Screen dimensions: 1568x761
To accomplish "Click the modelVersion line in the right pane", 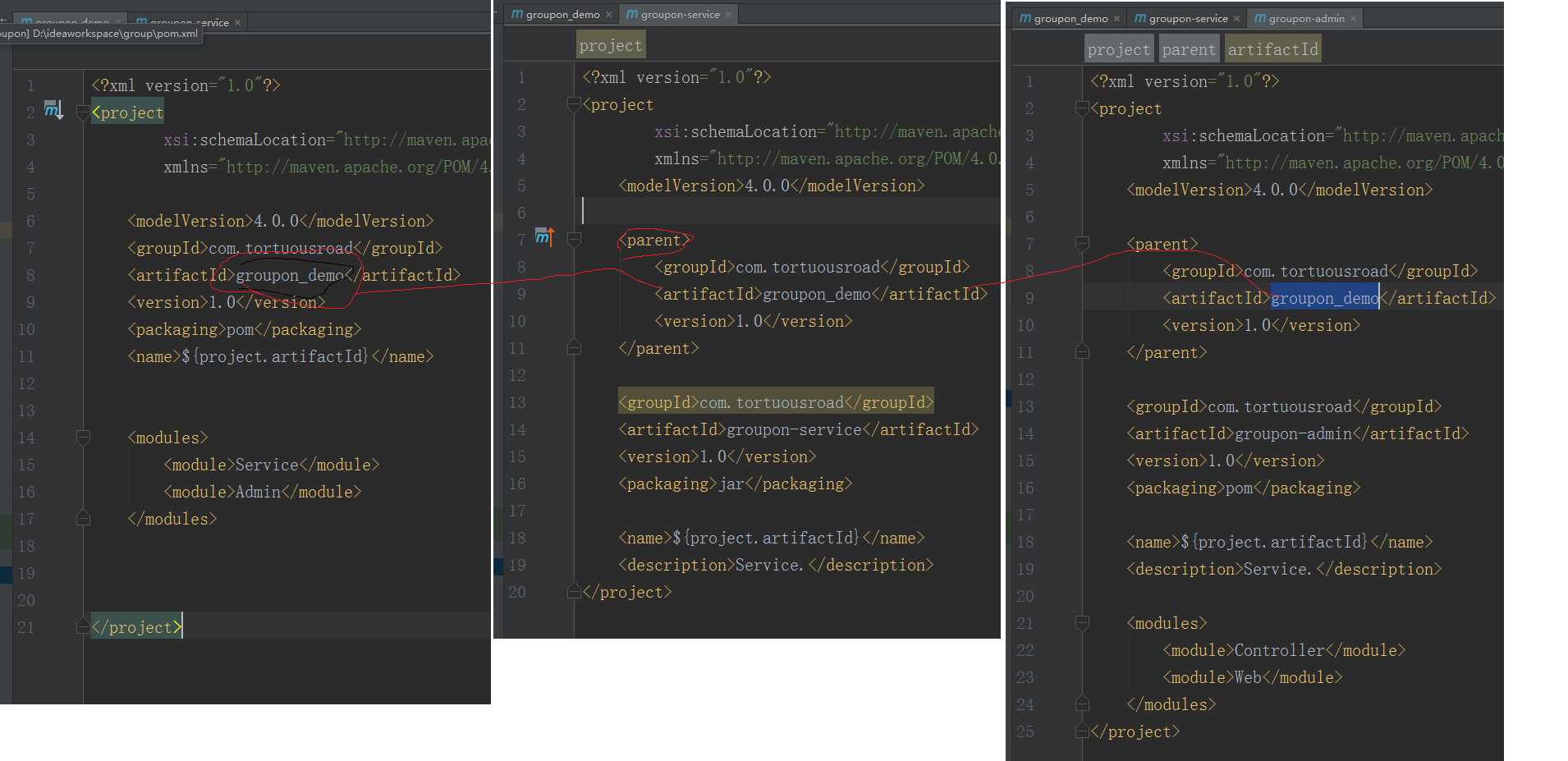I will (1279, 190).
